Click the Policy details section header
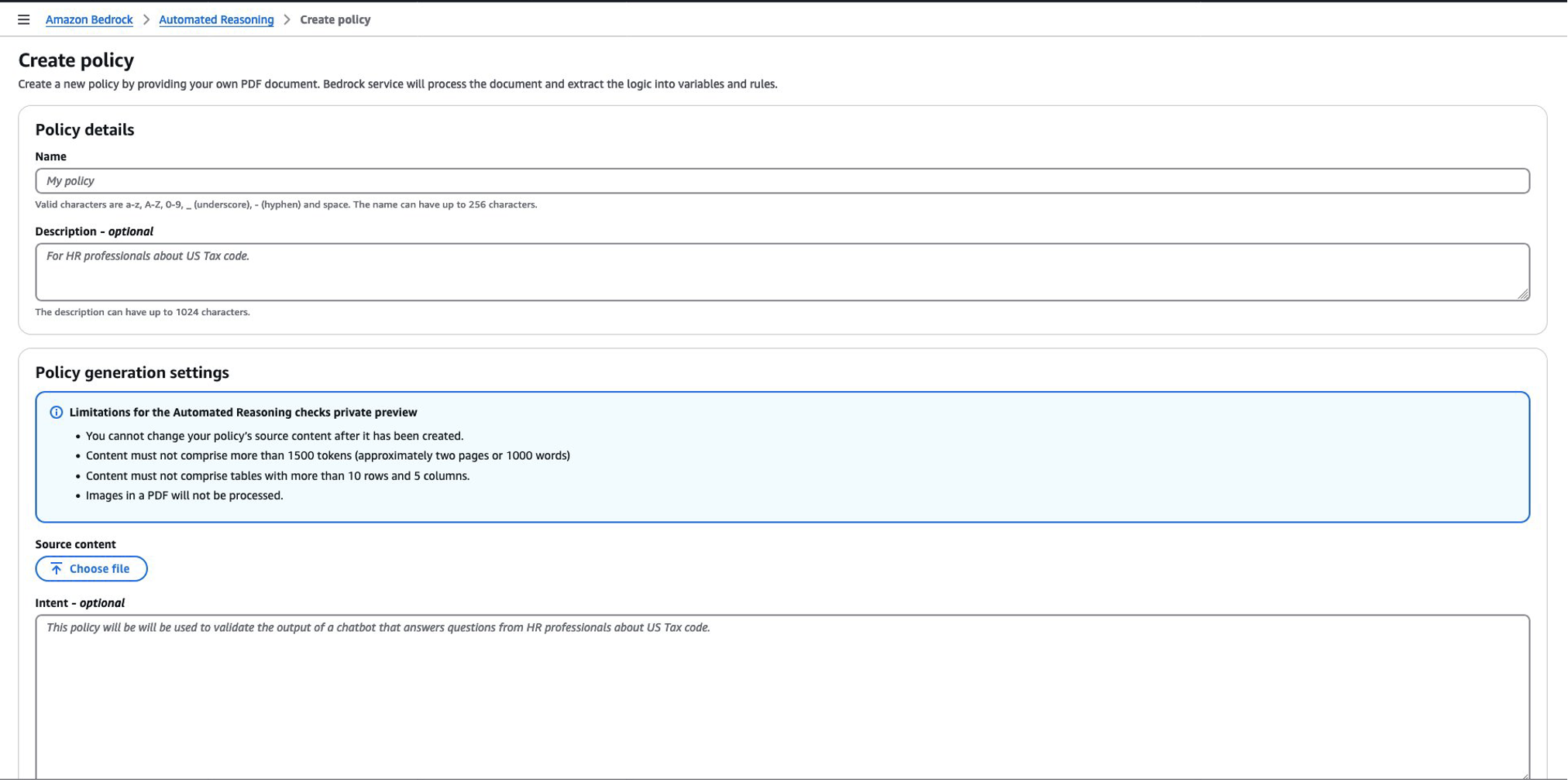Image resolution: width=1568 pixels, height=782 pixels. 84,129
